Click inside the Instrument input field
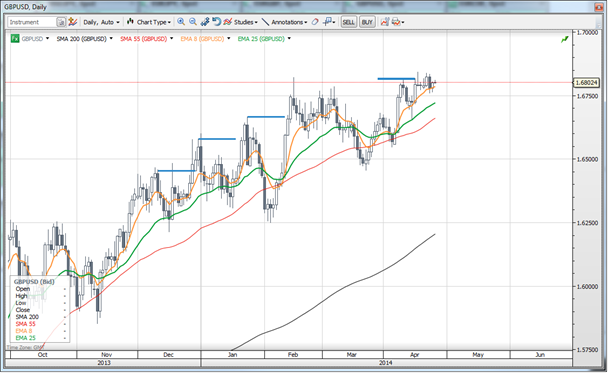The width and height of the screenshot is (608, 373). 32,22
